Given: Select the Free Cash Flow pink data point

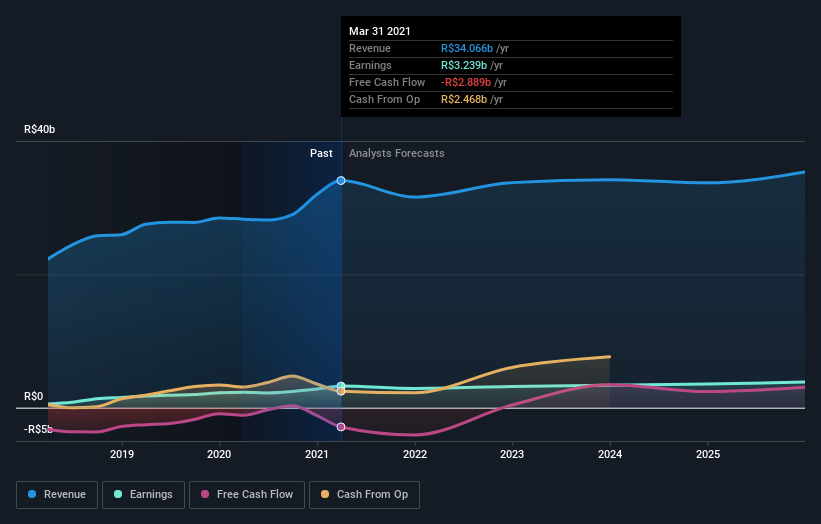Looking at the screenshot, I should 341,427.
